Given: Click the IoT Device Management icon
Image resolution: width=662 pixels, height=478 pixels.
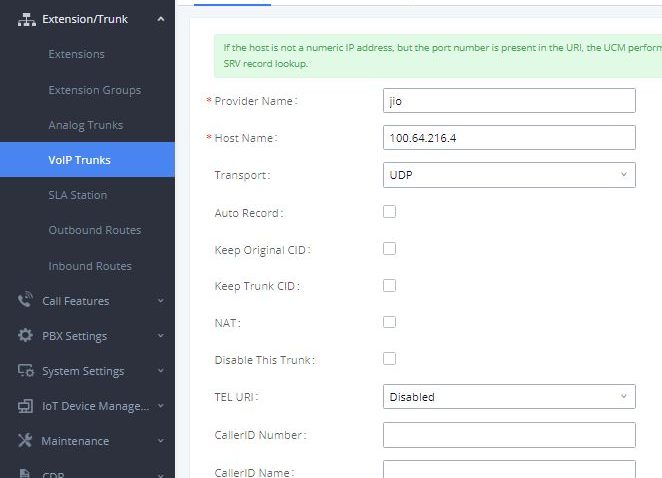Looking at the screenshot, I should point(26,406).
